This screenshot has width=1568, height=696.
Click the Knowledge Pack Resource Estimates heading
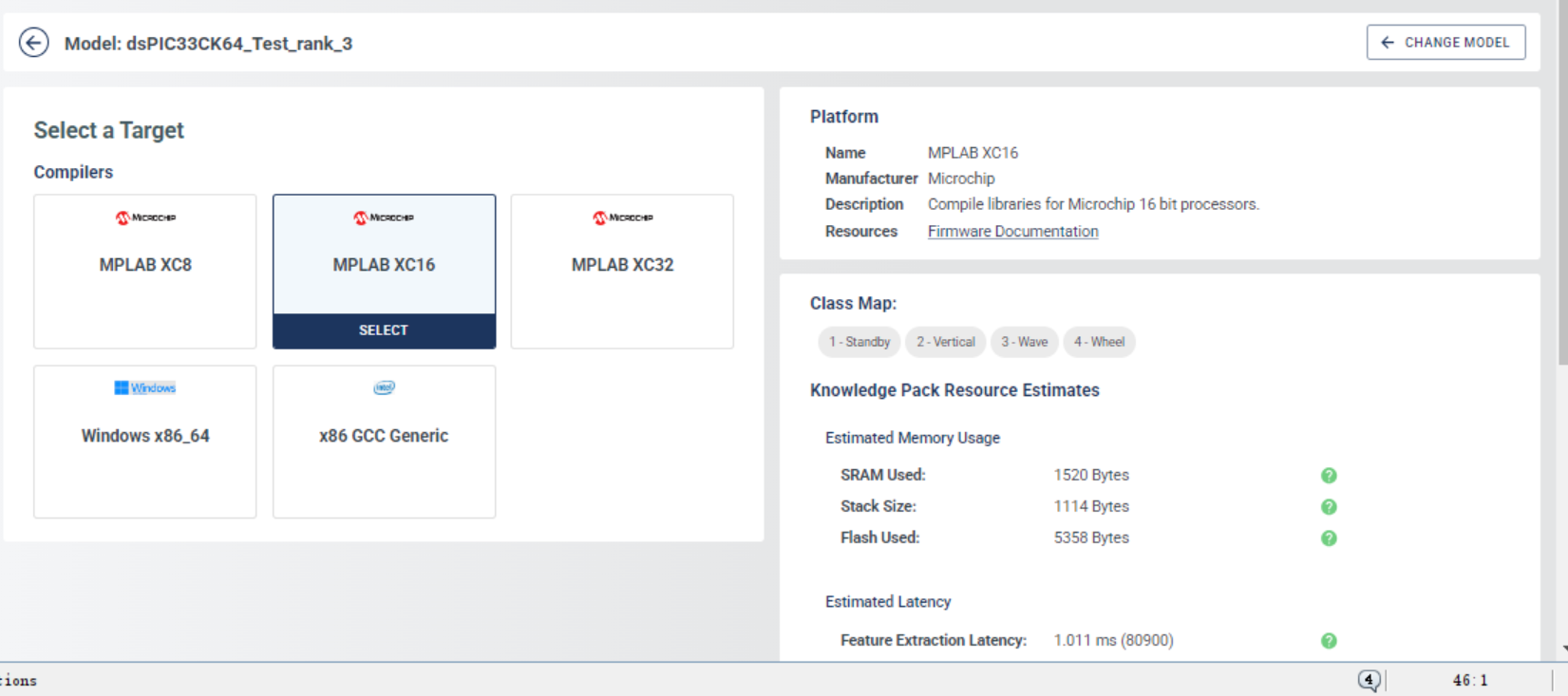(x=954, y=390)
